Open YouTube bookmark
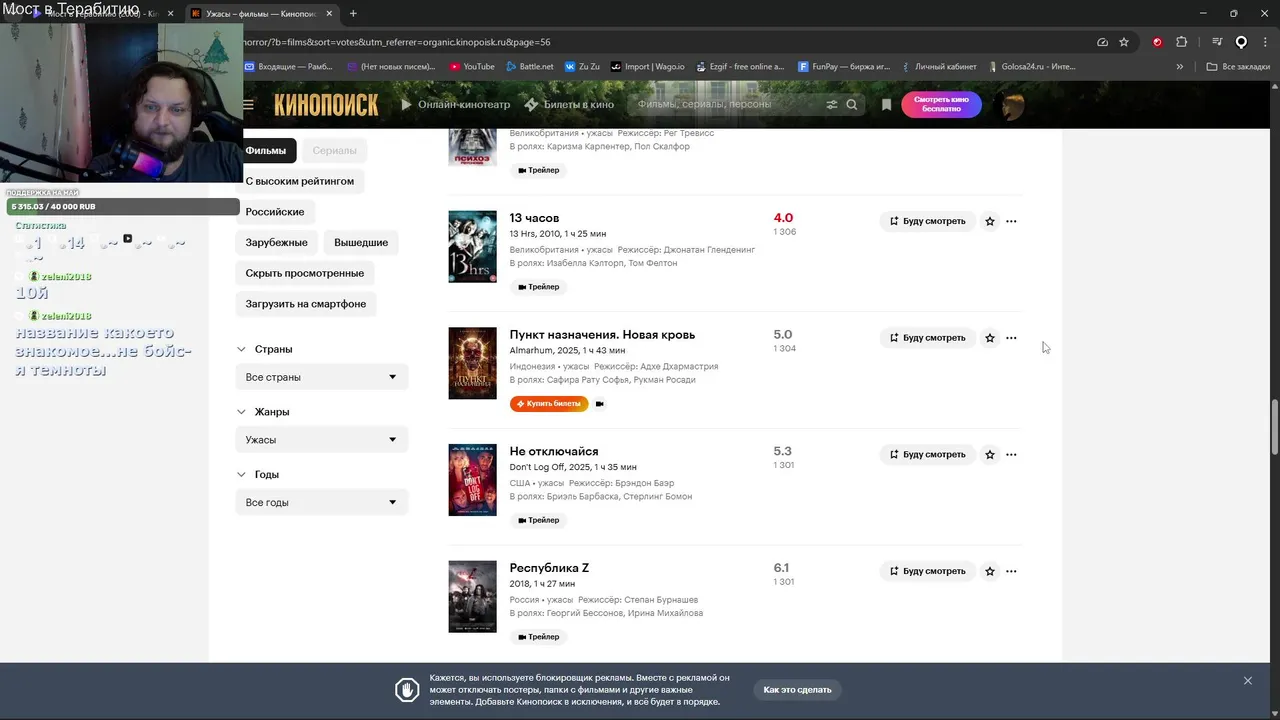1280x720 pixels. (472, 67)
